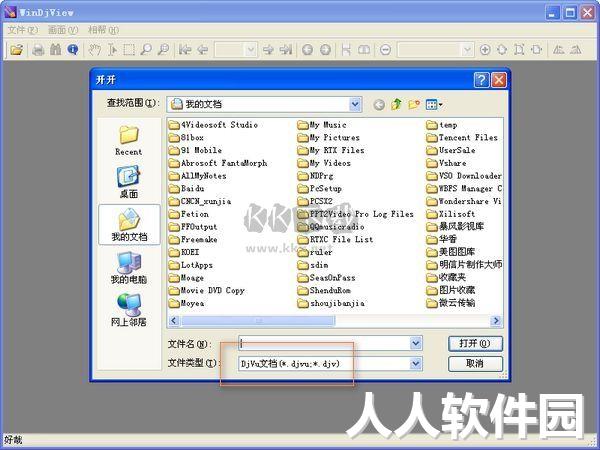Select the shoujibanjia folder
This screenshot has width=600, height=450.
coord(331,303)
